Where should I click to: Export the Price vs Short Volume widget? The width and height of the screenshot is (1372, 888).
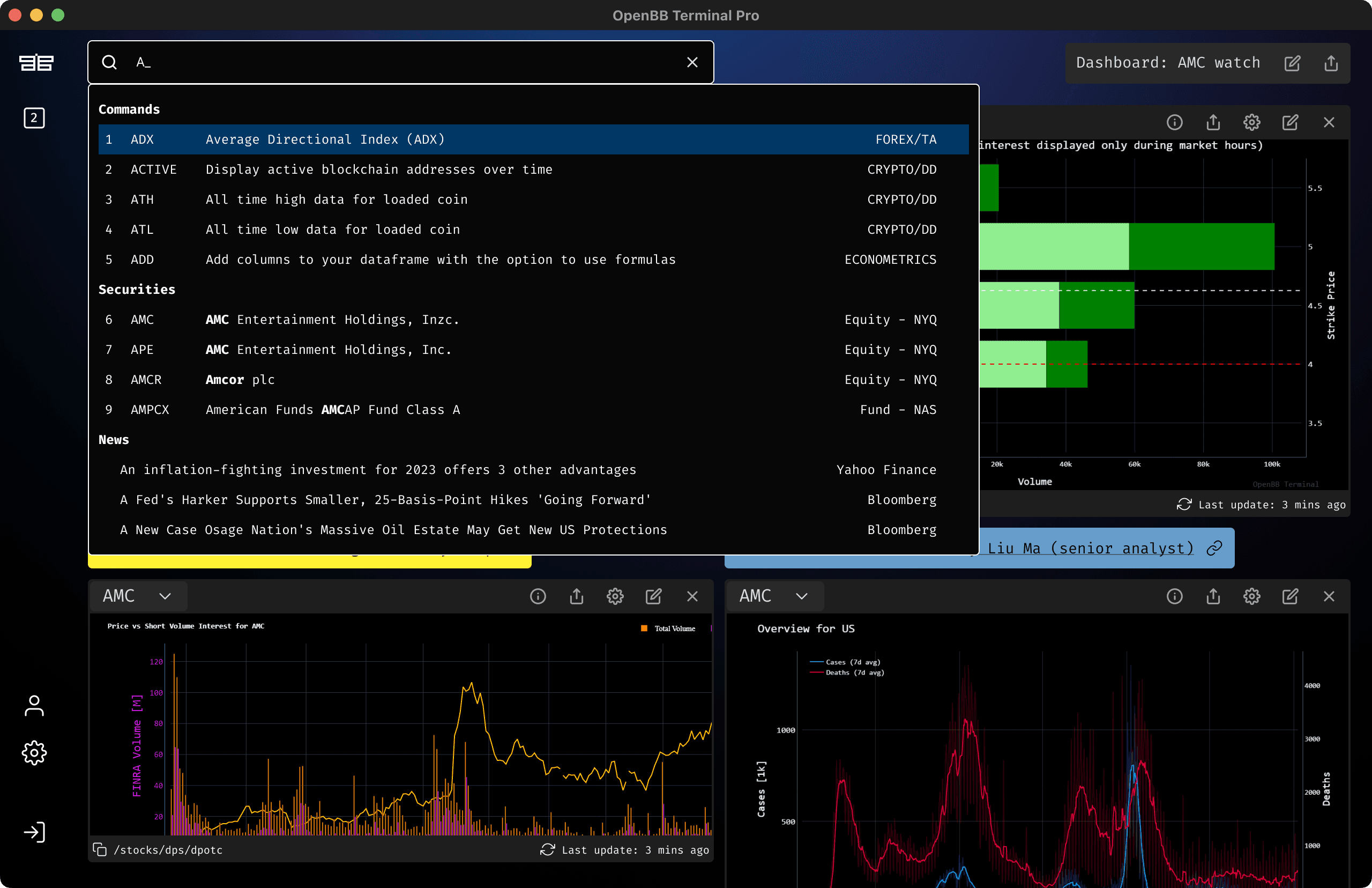(576, 596)
